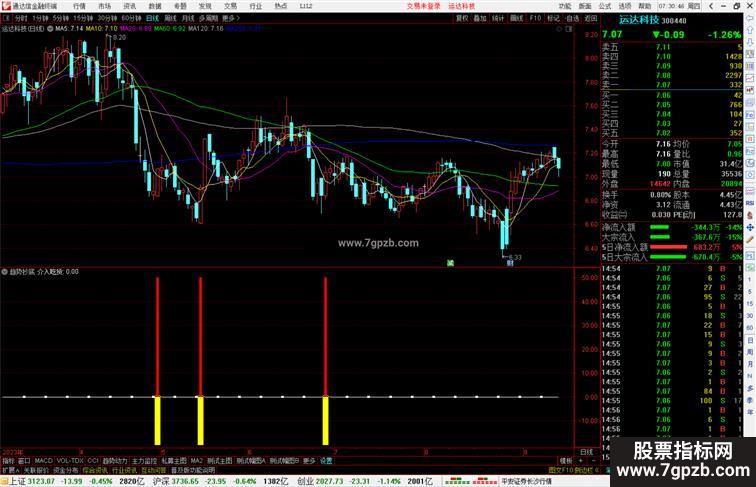
Task: Select the CCI indicator tab
Action: (x=93, y=461)
